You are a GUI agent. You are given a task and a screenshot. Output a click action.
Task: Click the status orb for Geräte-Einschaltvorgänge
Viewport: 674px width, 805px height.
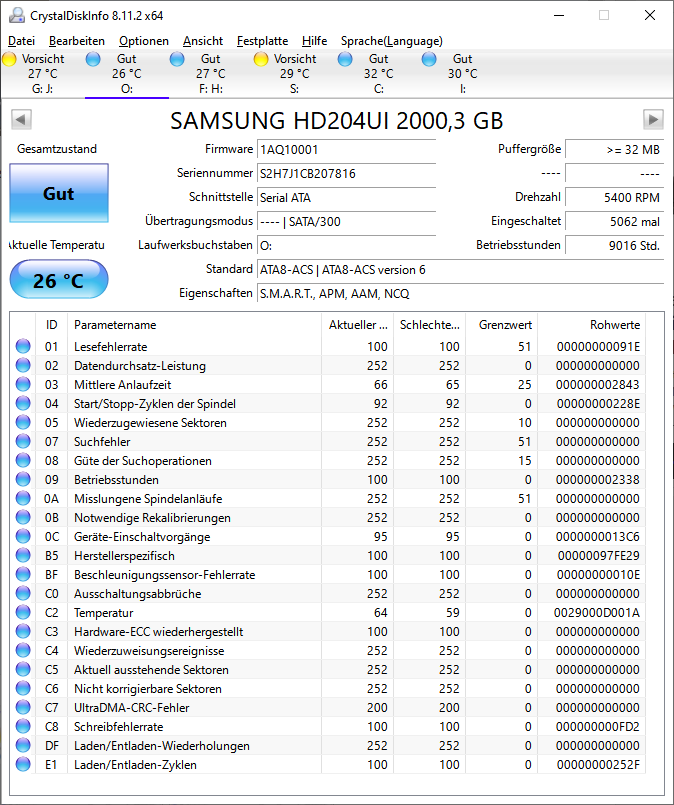click(23, 536)
